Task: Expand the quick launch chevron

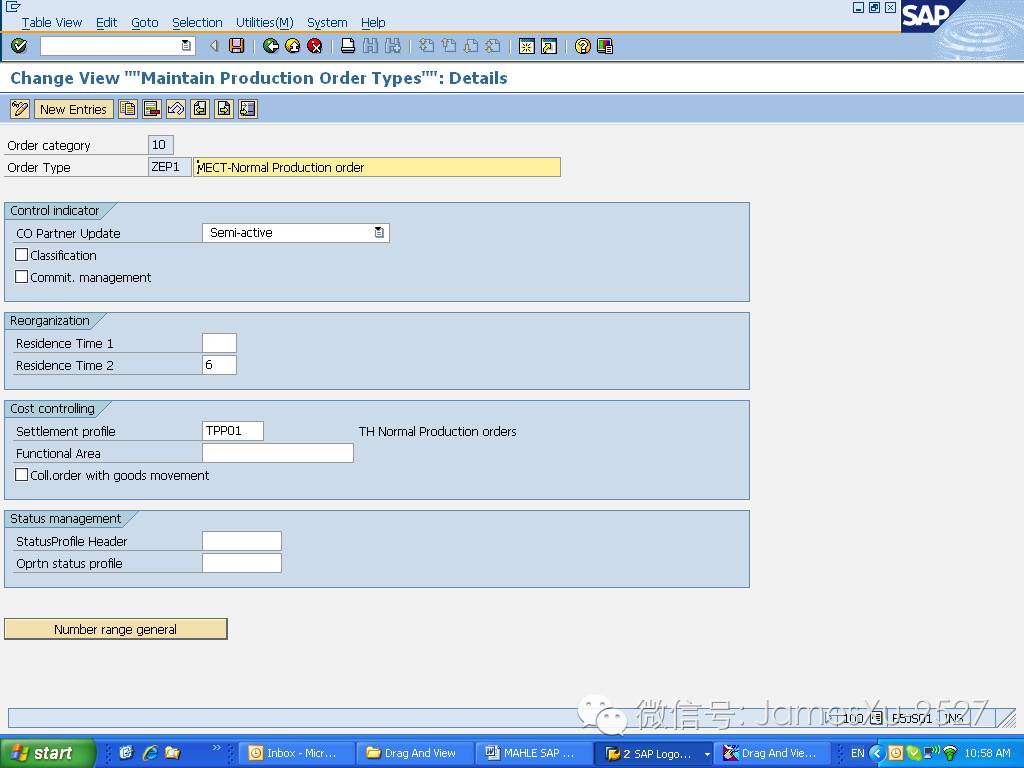Action: 217,747
